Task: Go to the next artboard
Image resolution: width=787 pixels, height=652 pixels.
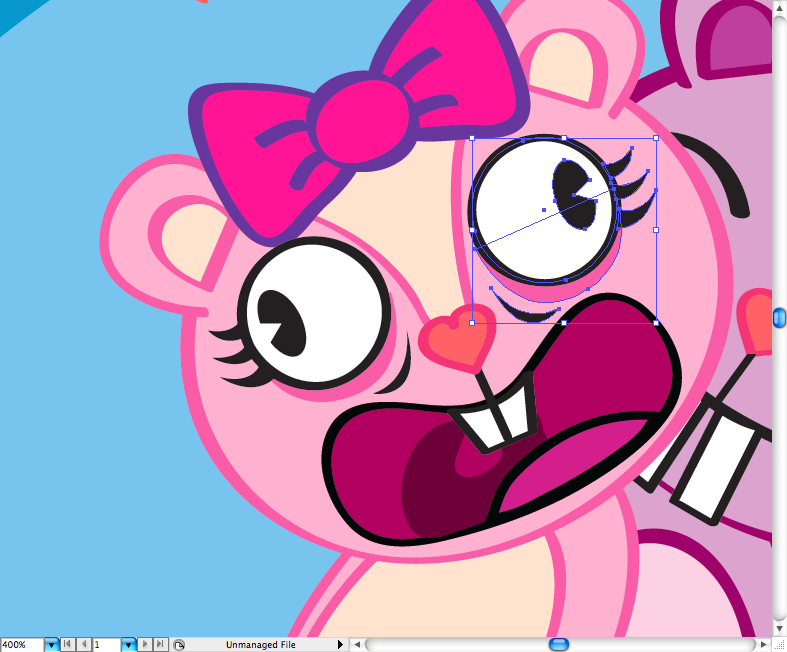Action: 145,645
